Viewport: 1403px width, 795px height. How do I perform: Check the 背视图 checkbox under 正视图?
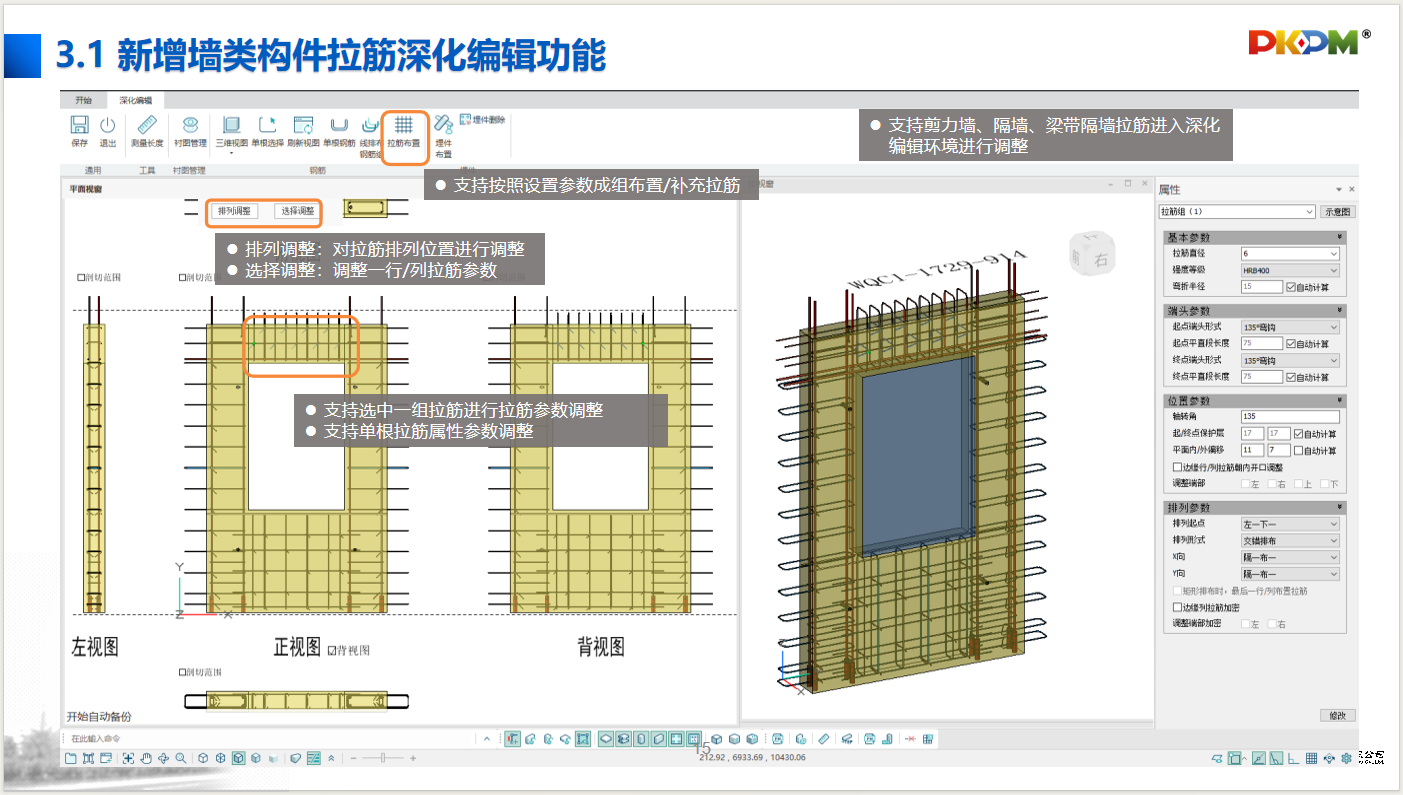point(333,650)
